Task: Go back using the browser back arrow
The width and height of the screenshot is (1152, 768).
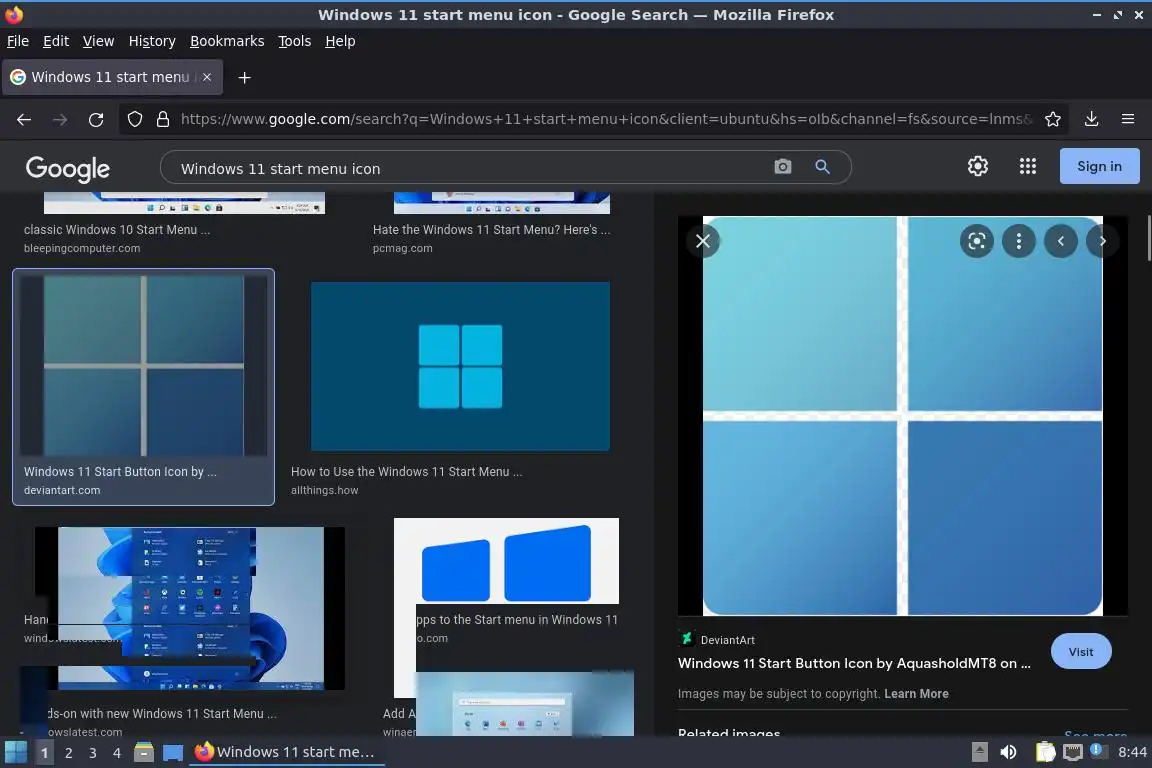Action: pyautogui.click(x=24, y=120)
